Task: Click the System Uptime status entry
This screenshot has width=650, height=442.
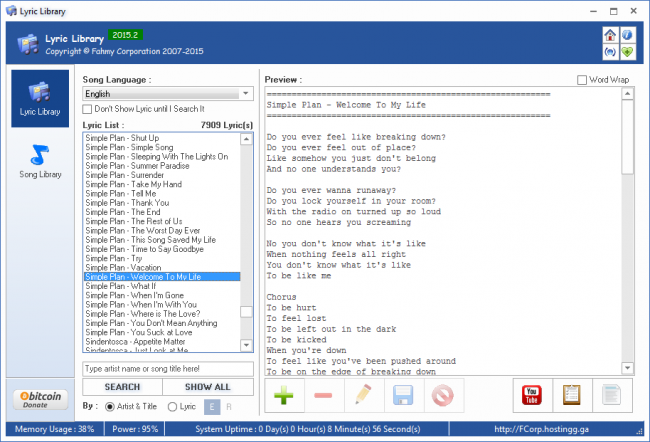Action: [308, 429]
